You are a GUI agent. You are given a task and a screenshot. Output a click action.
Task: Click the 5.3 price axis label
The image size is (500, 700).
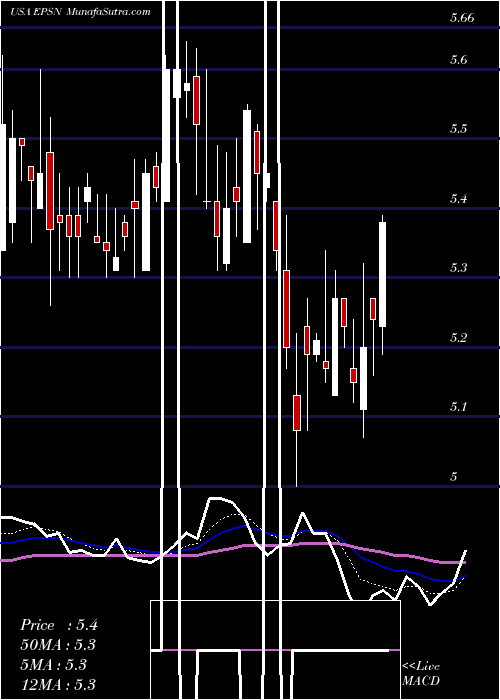458,268
